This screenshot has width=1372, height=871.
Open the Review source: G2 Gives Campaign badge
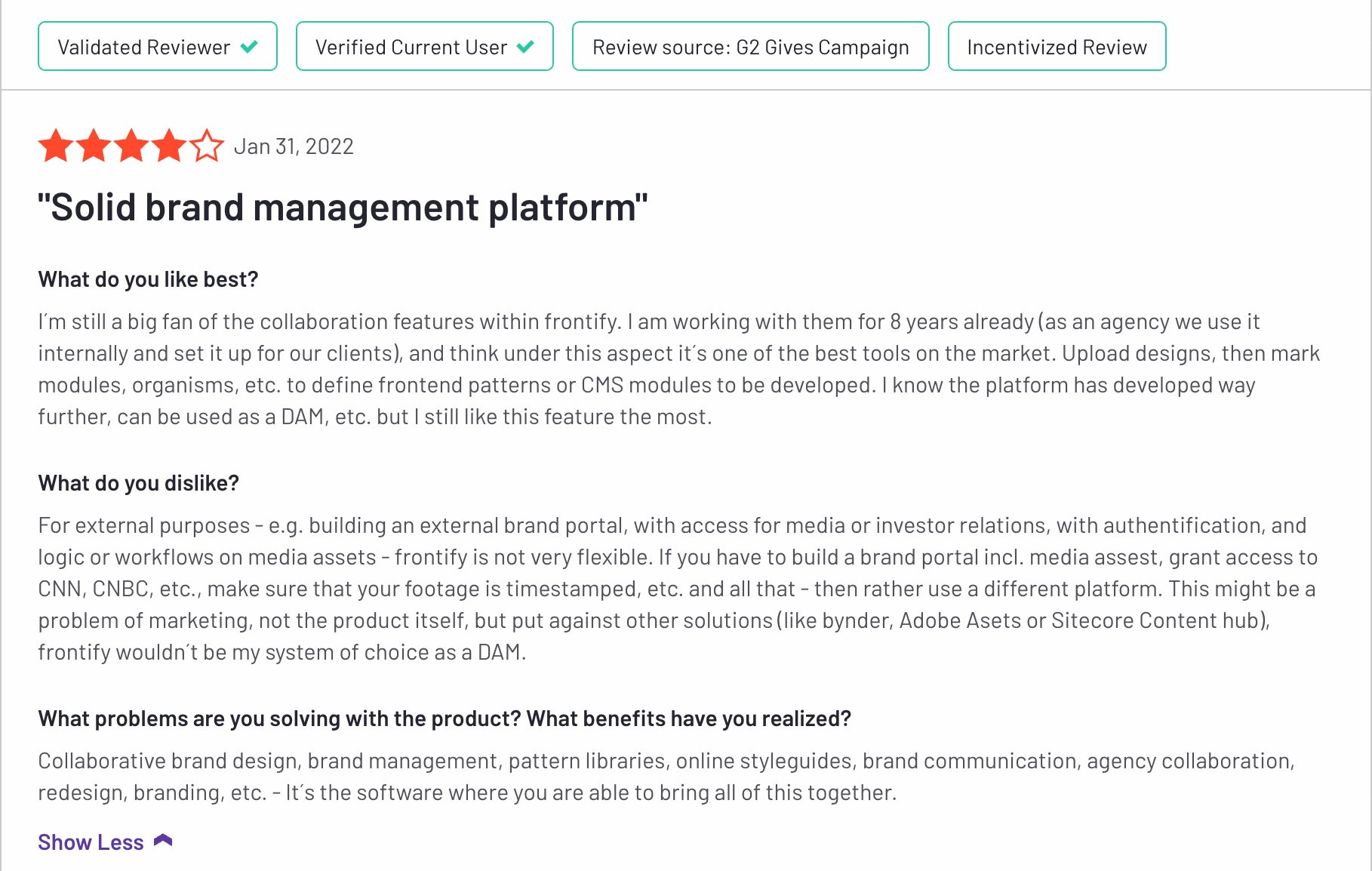click(751, 47)
